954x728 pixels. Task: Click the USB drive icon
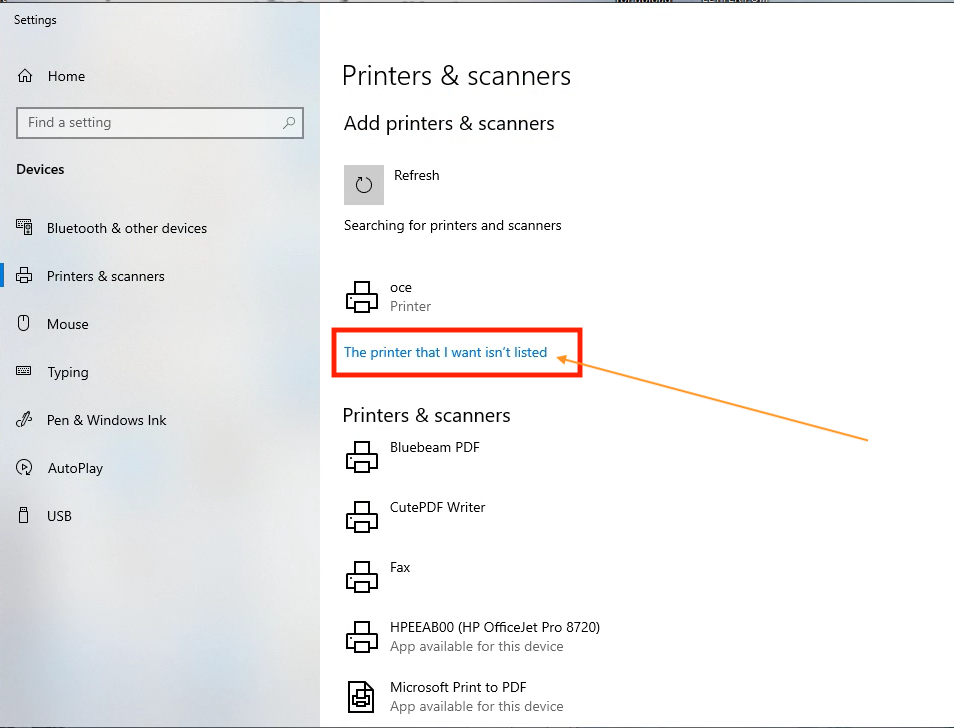click(x=24, y=515)
